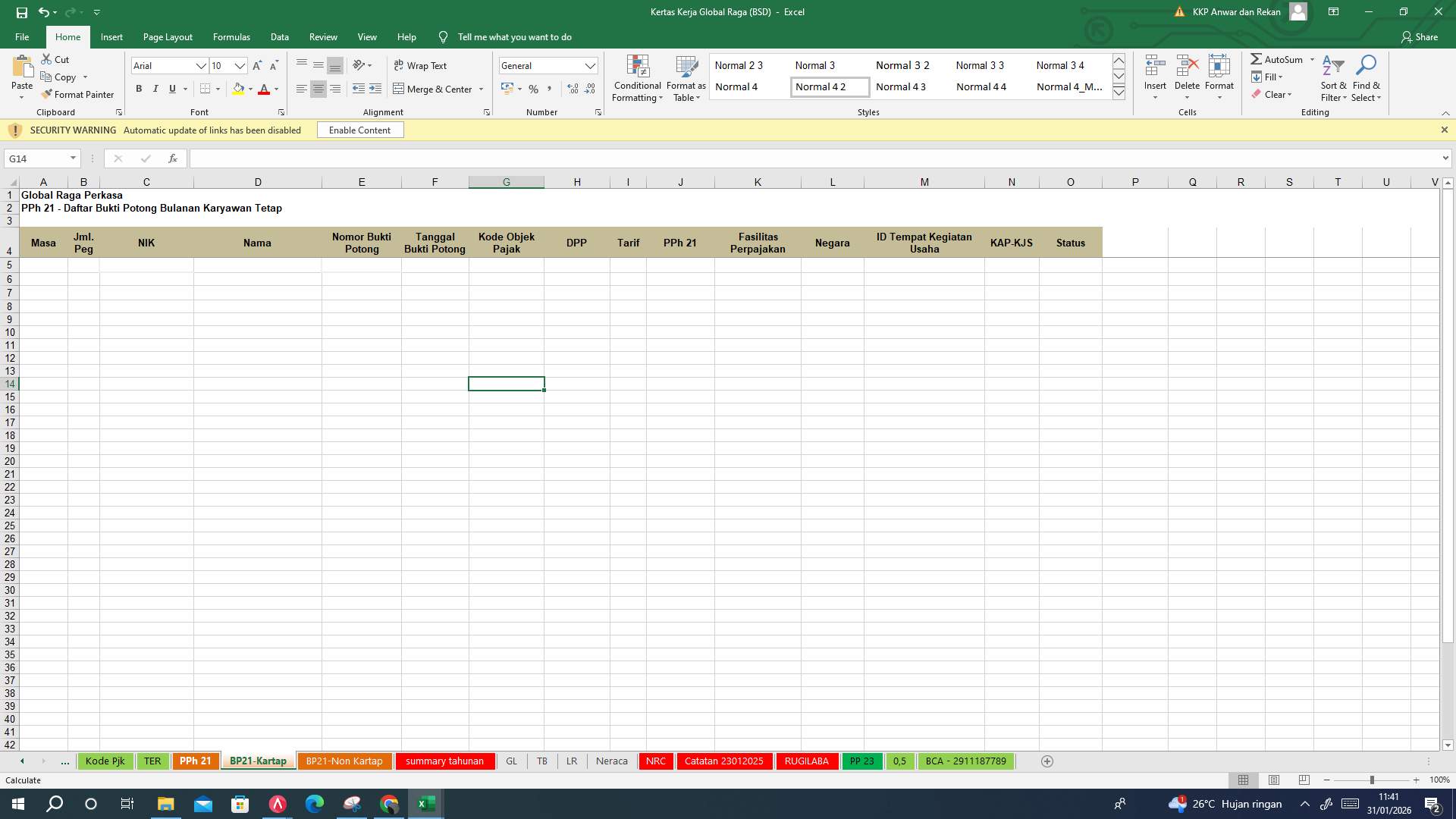Screen dimensions: 1456x819
Task: Activate AutoSum from the Editing group
Action: (x=1282, y=59)
